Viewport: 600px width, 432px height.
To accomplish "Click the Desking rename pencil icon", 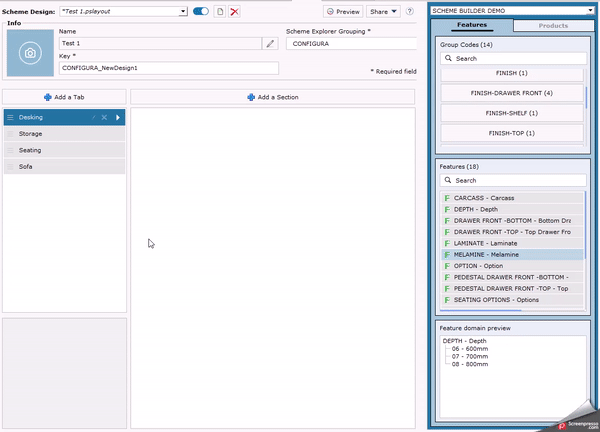I will coord(93,117).
